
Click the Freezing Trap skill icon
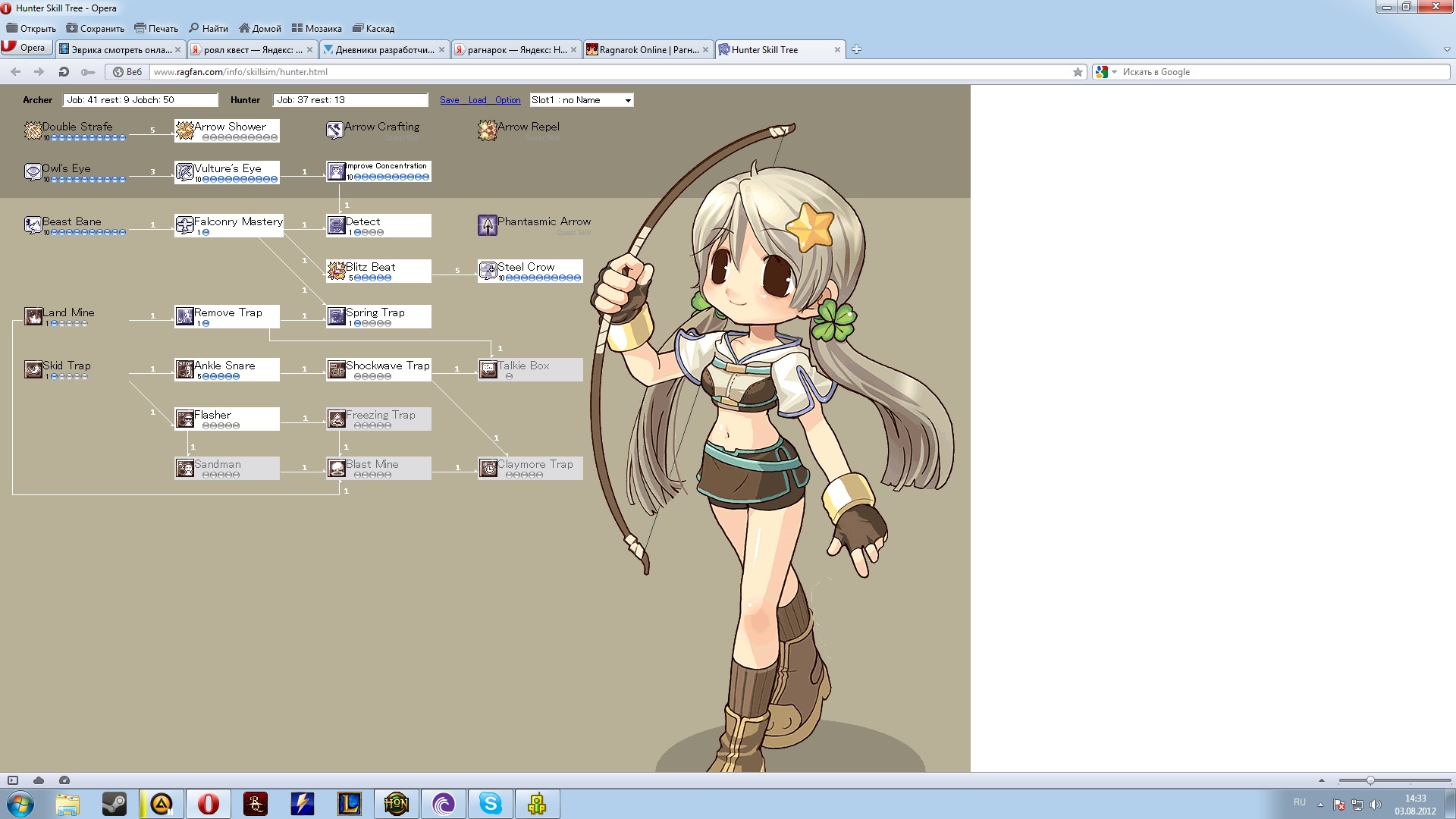point(336,419)
